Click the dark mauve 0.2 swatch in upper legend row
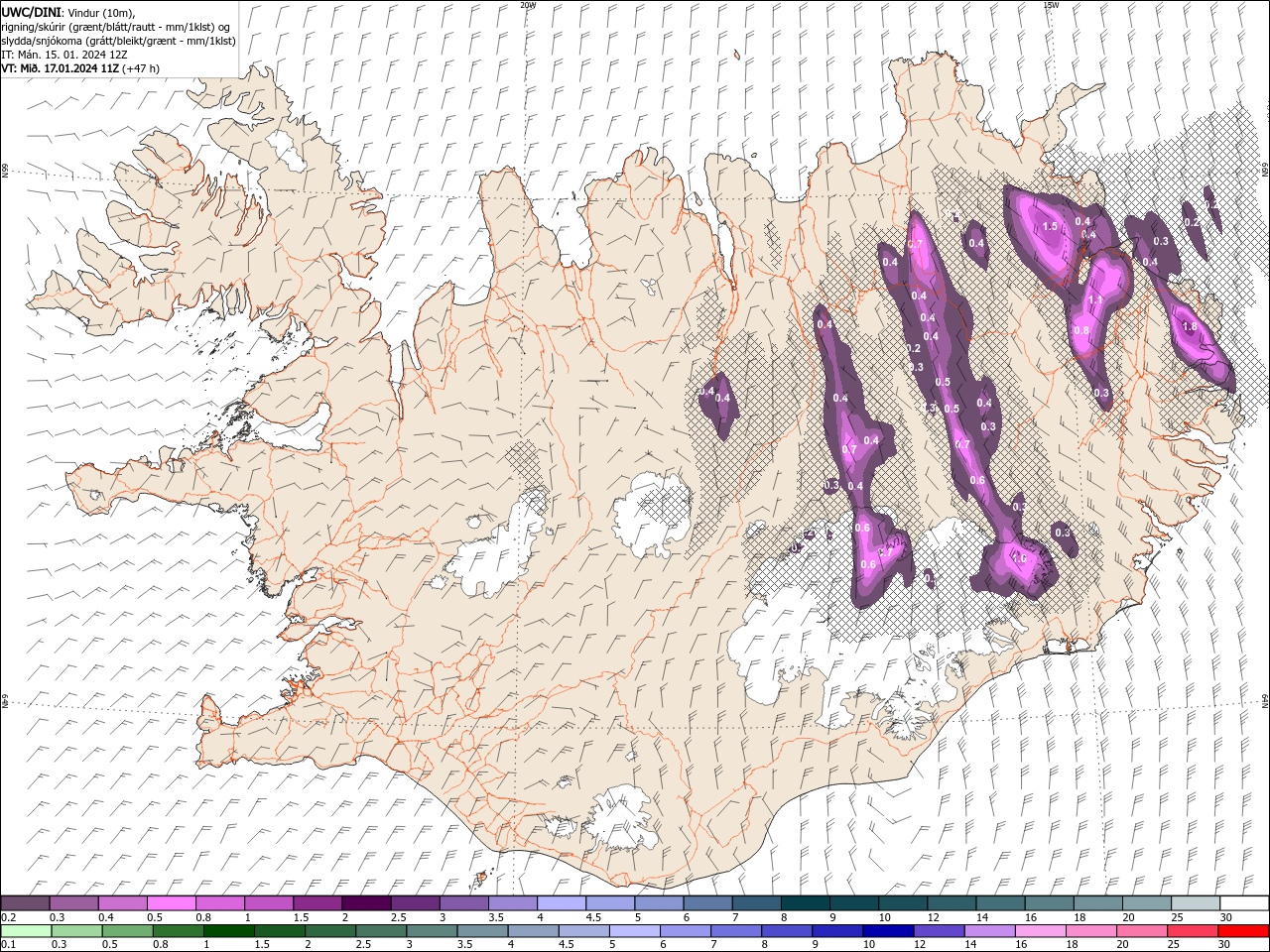 [25, 903]
